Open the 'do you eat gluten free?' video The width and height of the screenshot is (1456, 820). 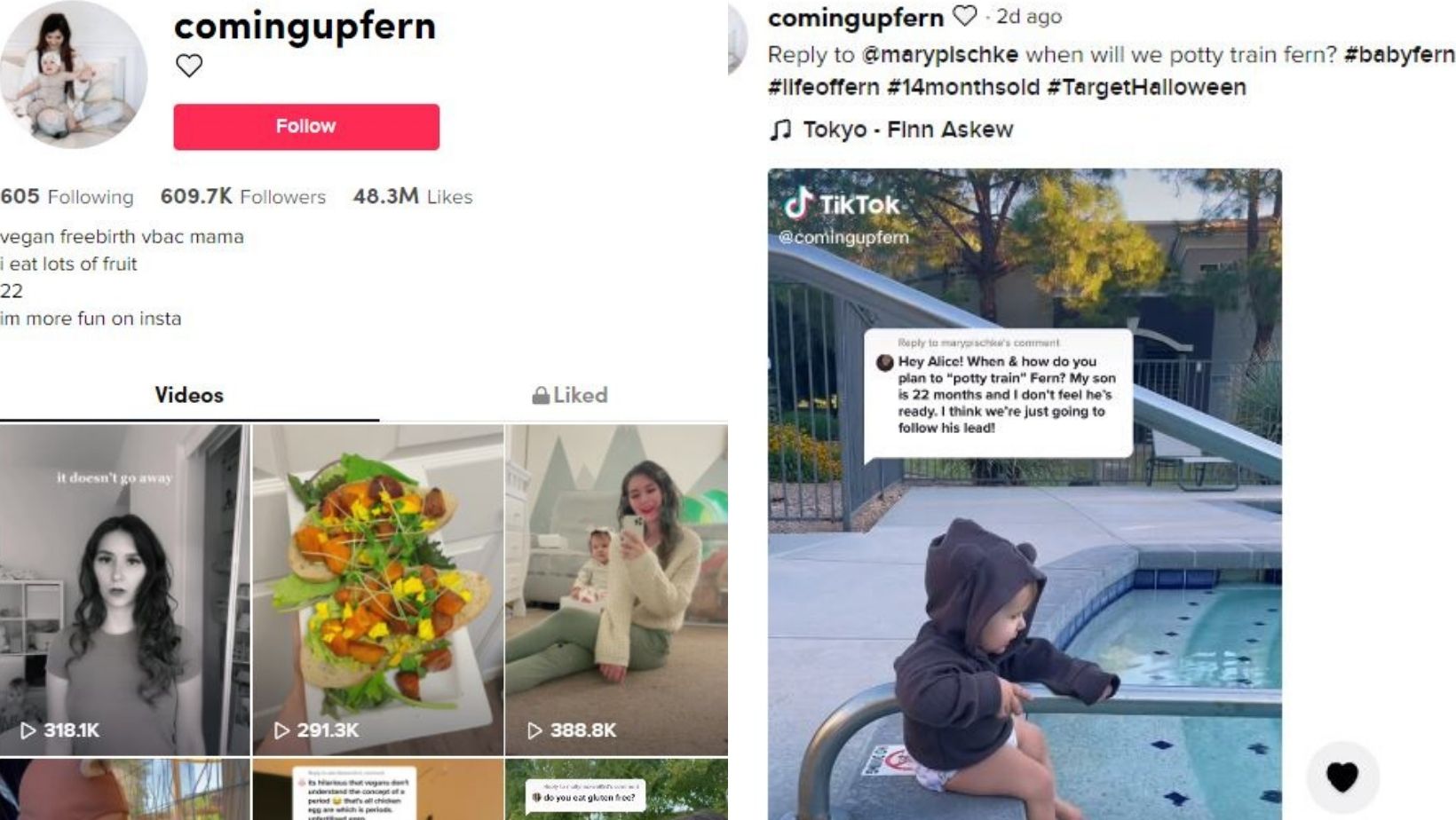click(616, 789)
